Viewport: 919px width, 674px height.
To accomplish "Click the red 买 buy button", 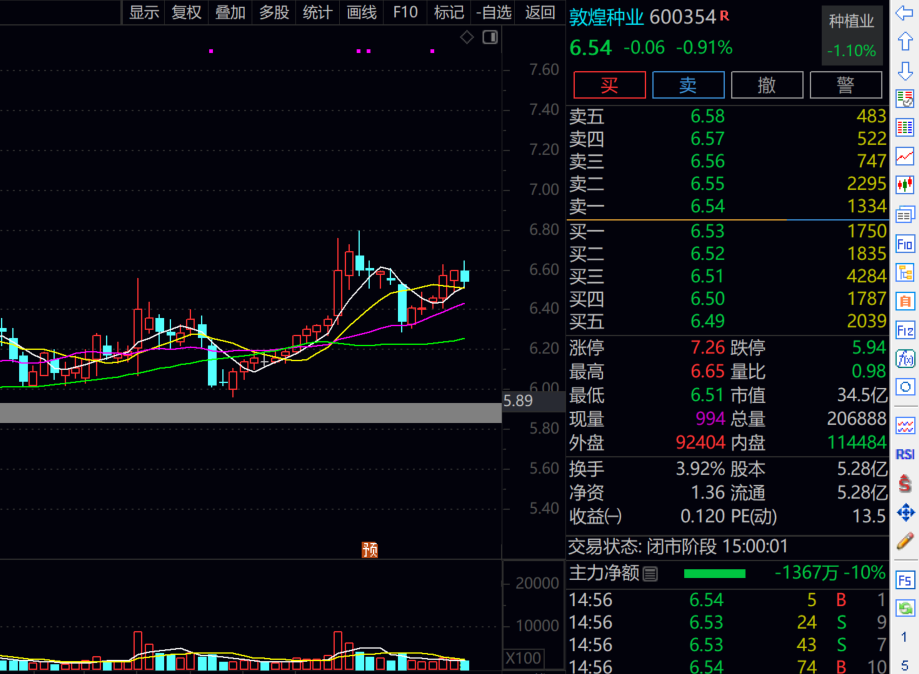I will point(610,85).
